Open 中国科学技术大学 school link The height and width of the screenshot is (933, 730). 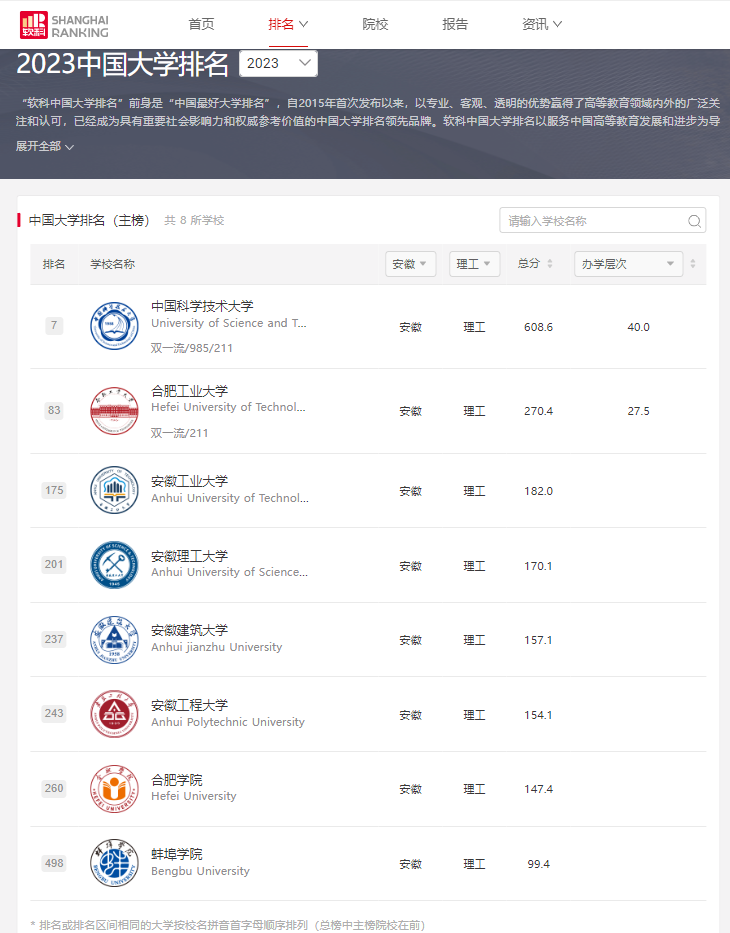tap(202, 306)
